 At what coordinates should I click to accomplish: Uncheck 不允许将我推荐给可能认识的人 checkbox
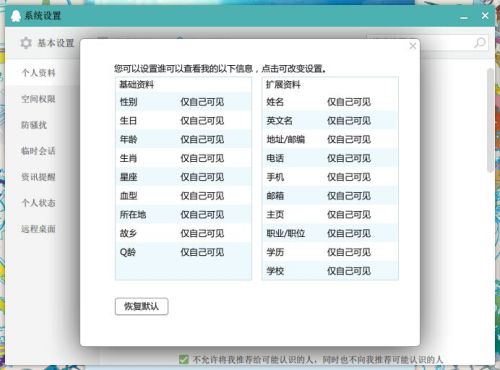point(183,359)
